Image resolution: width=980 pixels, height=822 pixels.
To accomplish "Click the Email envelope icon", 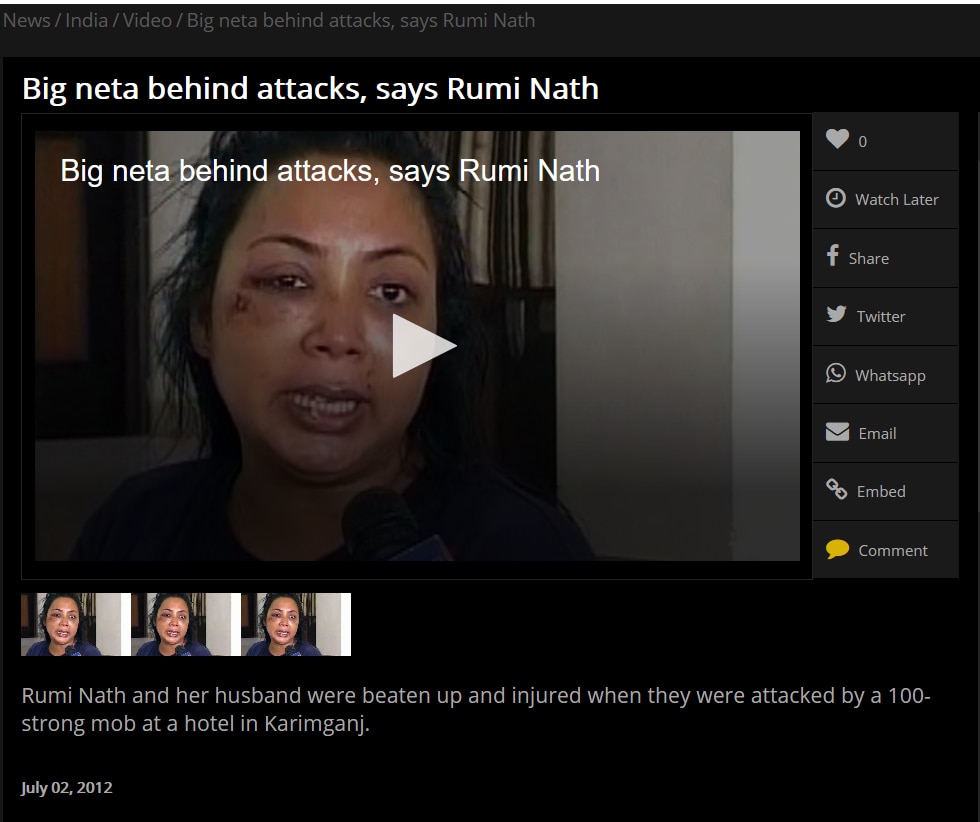I will click(x=837, y=432).
